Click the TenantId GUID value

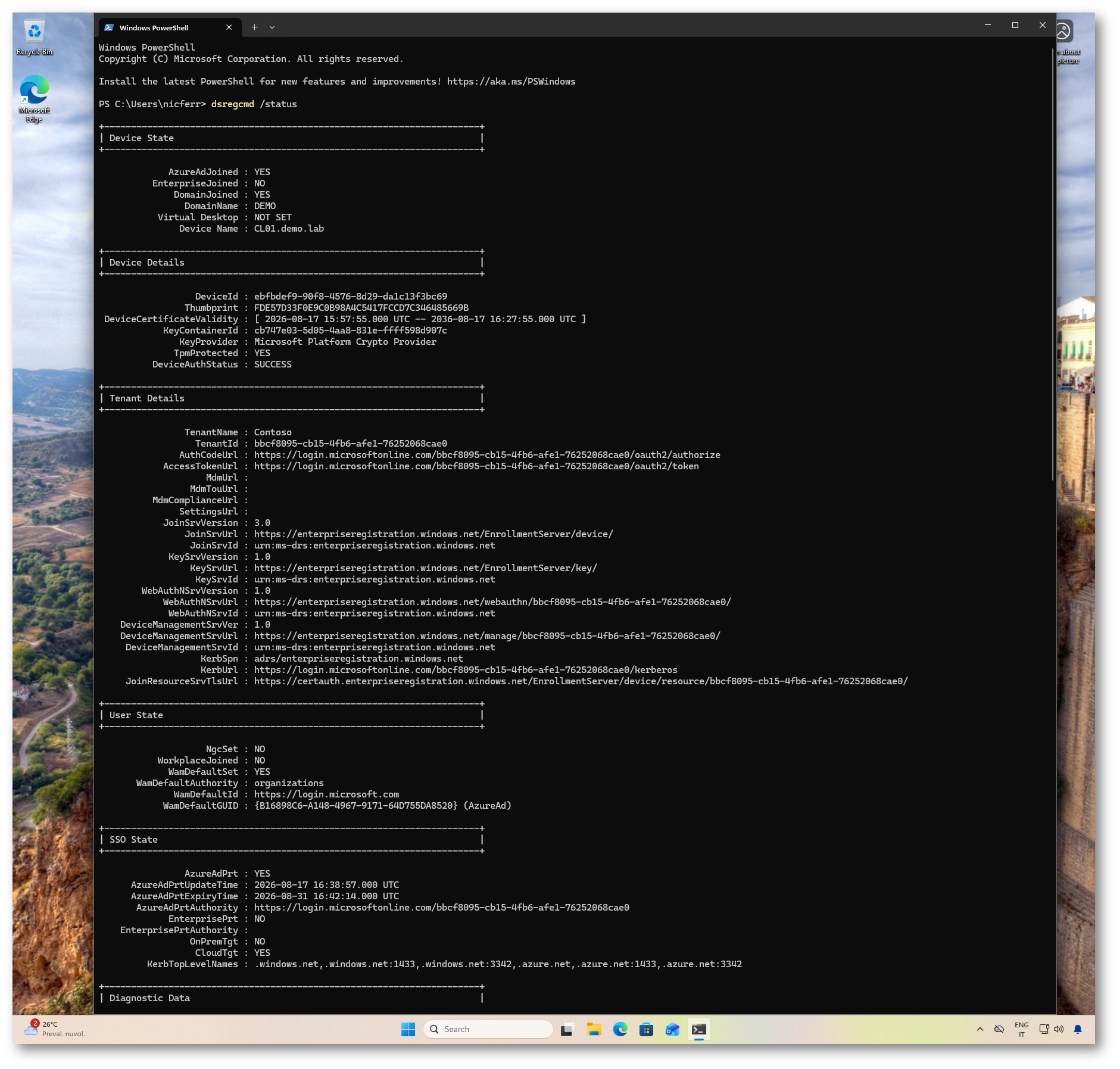tap(351, 444)
